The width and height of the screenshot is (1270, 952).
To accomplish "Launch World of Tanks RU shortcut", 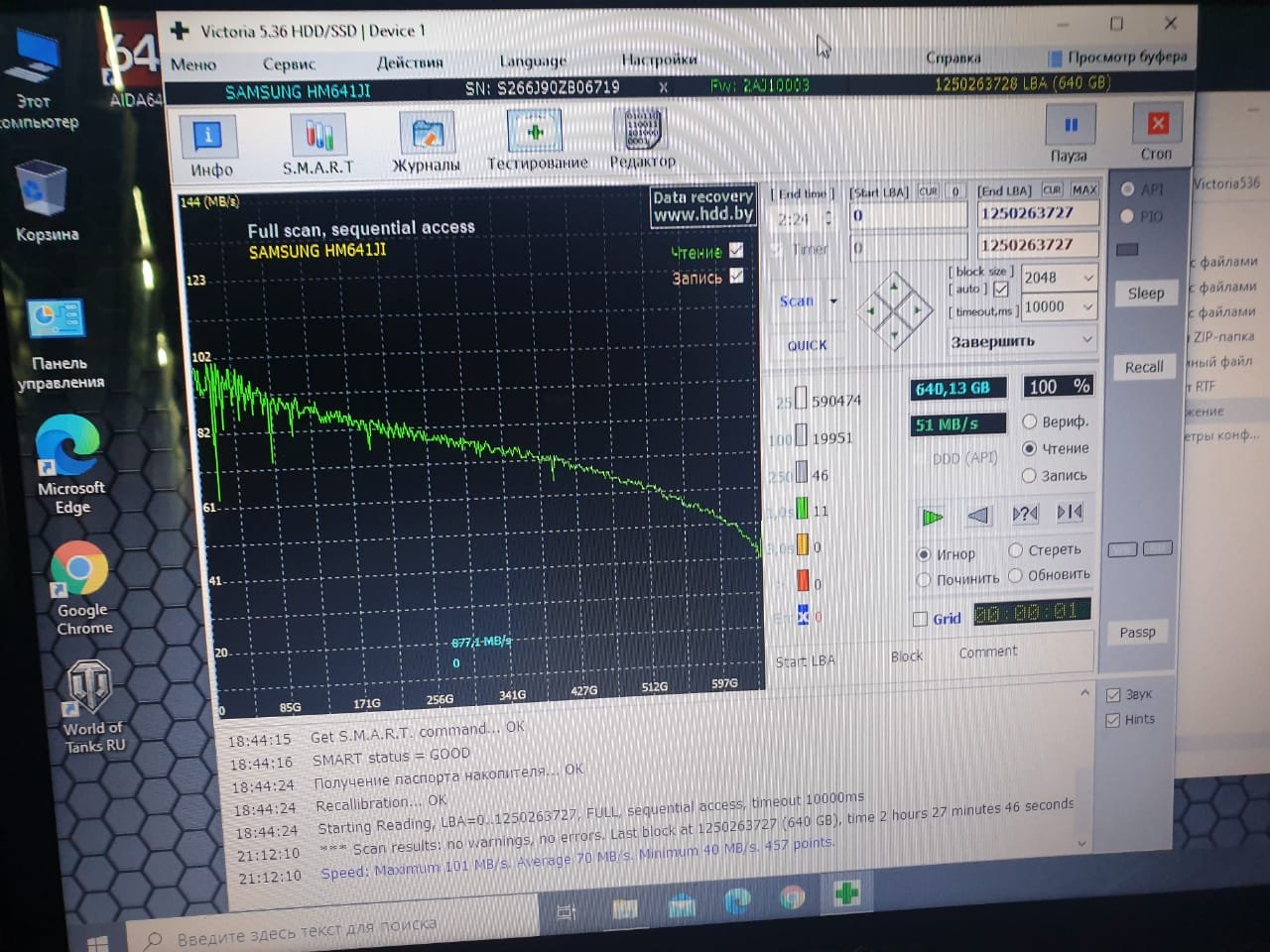I will click(91, 707).
